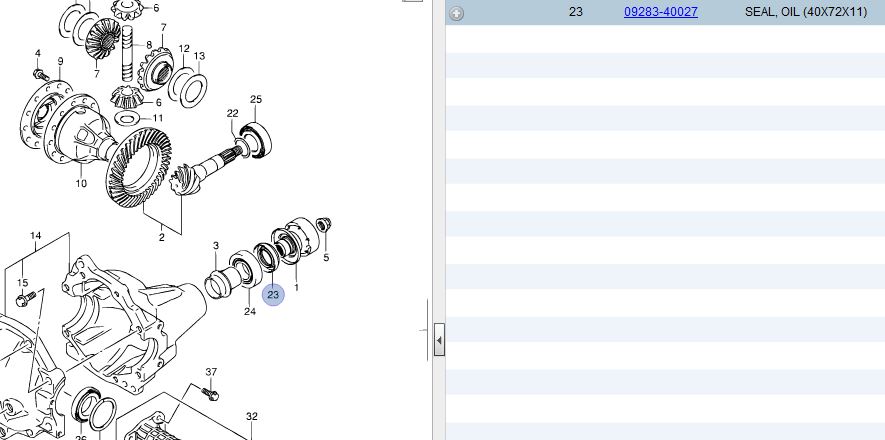
Task: Select callout number 4 bolt label
Action: click(37, 53)
